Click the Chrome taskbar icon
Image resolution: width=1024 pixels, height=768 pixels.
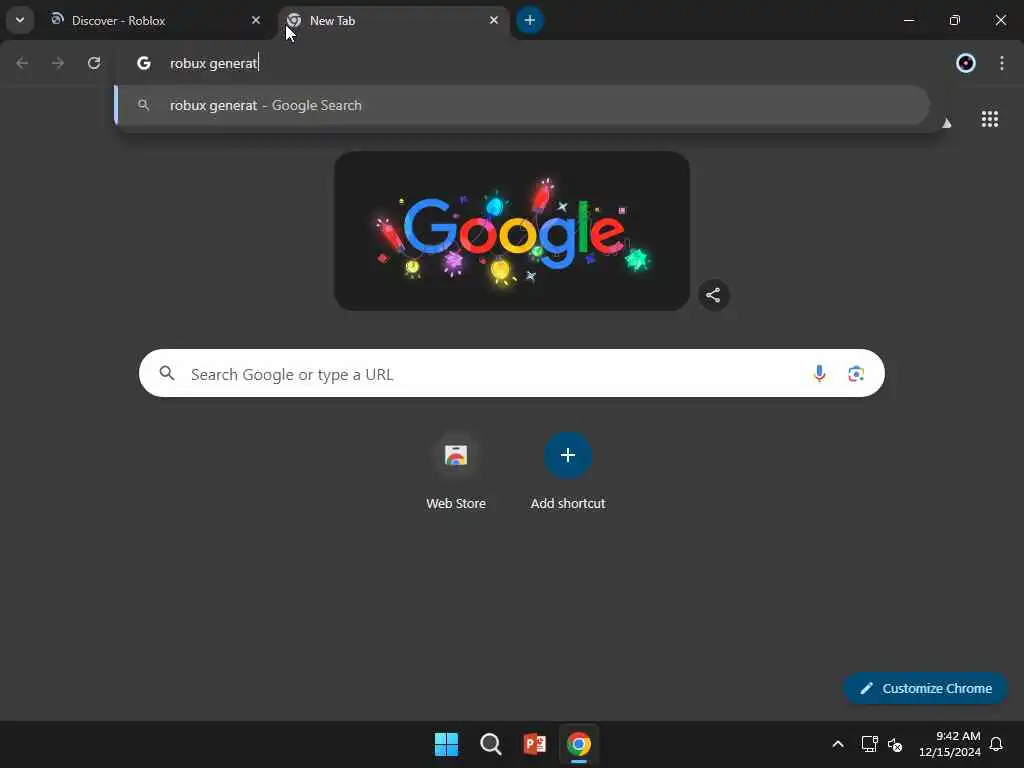[x=579, y=744]
